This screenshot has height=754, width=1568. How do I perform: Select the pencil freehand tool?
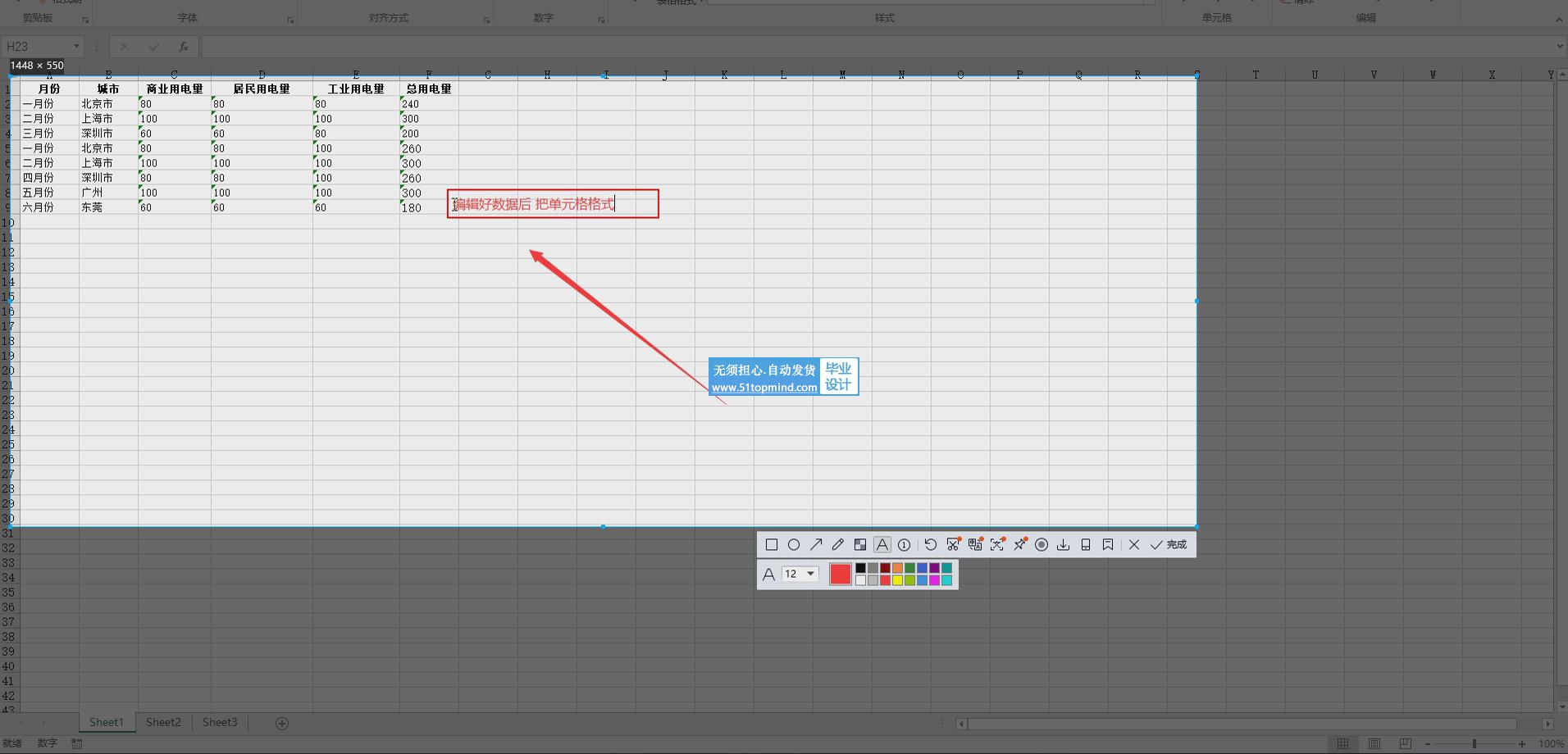click(837, 545)
